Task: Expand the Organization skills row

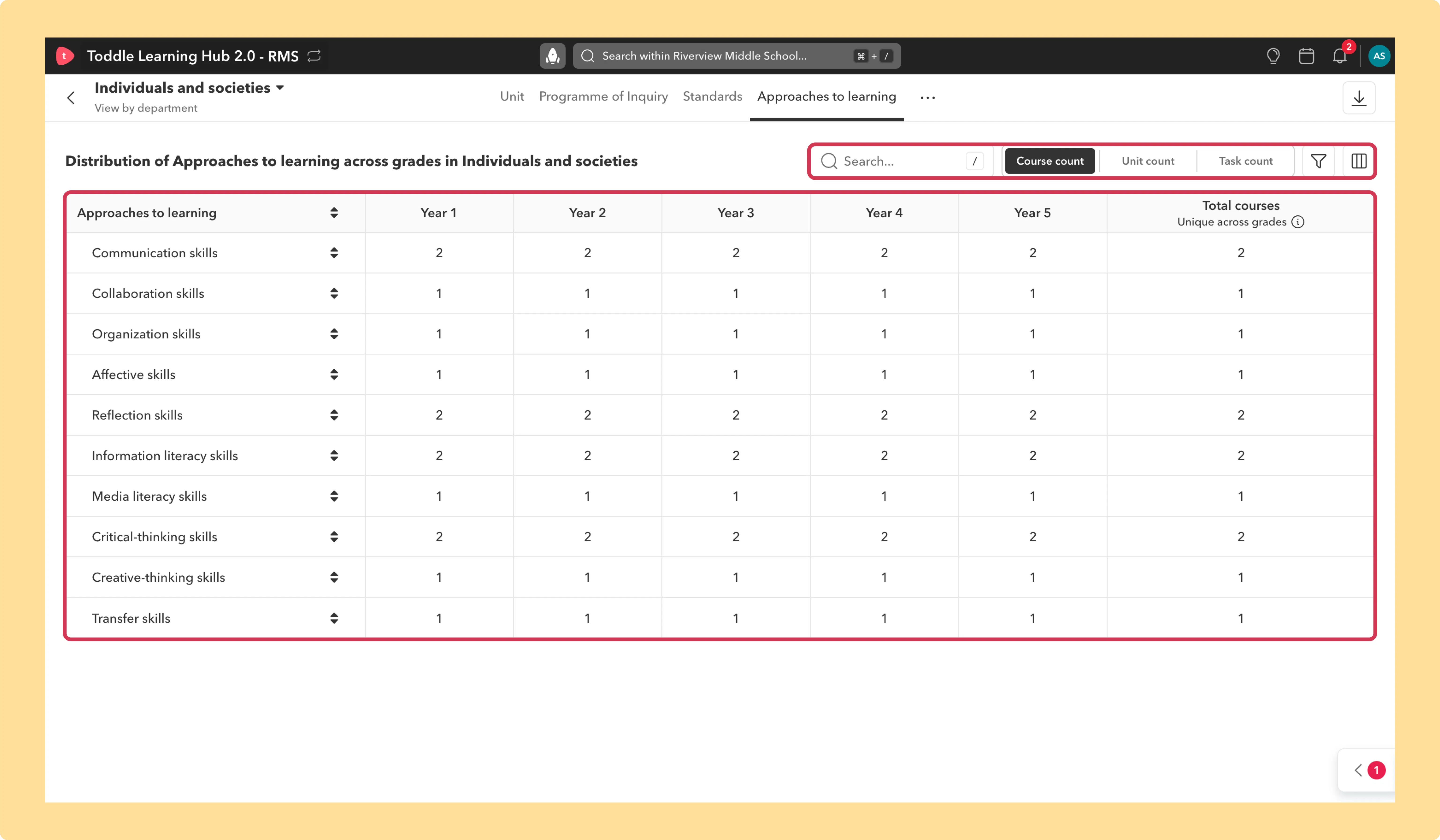Action: point(334,334)
